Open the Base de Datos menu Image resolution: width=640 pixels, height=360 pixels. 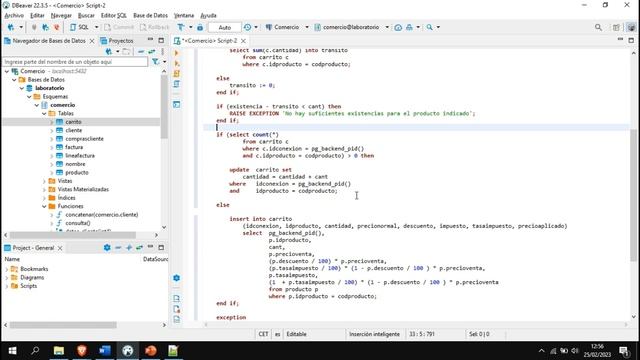click(x=150, y=16)
